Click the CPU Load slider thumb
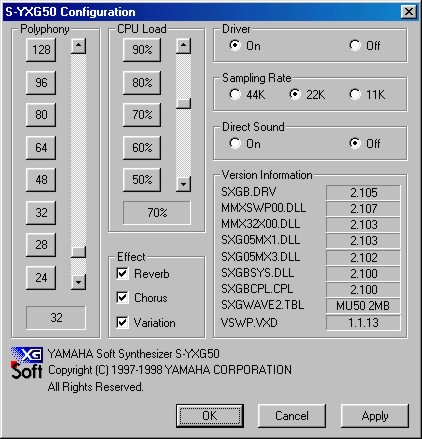Image resolution: width=422 pixels, height=439 pixels. 183,103
